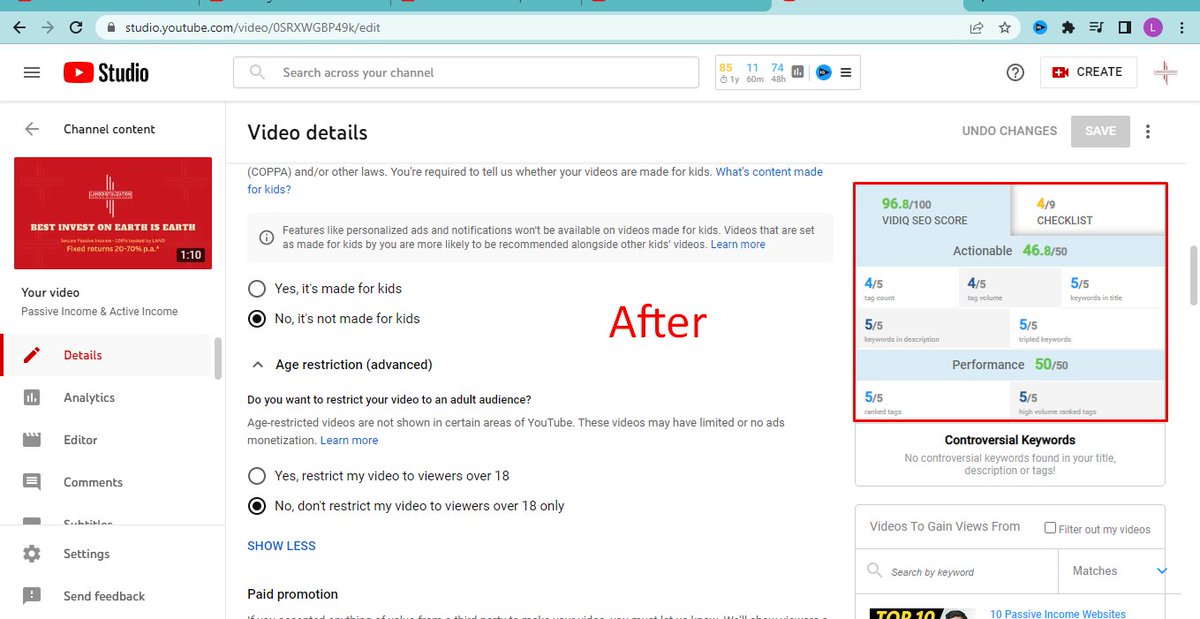The image size is (1200, 619).
Task: Switch to VIDIQ SEO SCORE tab
Action: 932,210
